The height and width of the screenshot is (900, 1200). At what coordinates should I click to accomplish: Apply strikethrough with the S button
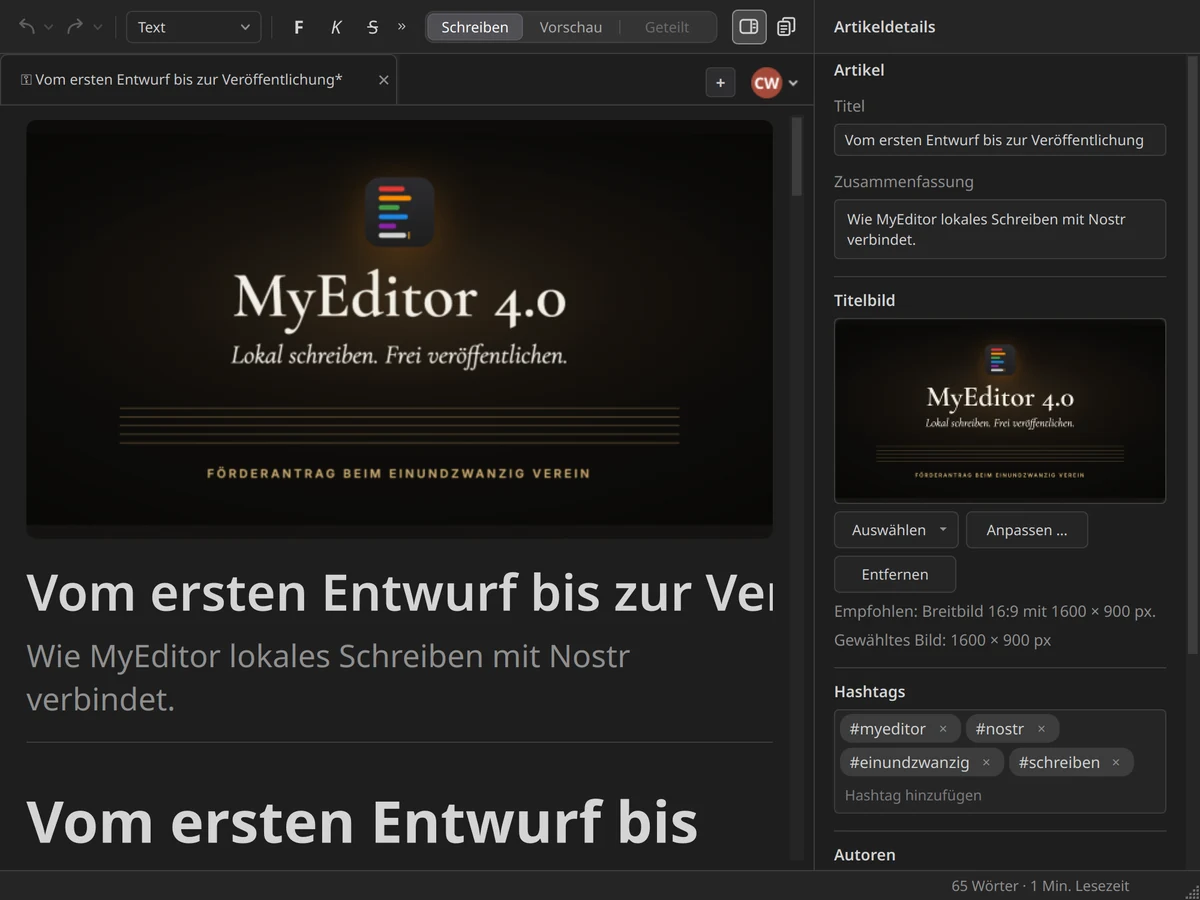[x=372, y=27]
